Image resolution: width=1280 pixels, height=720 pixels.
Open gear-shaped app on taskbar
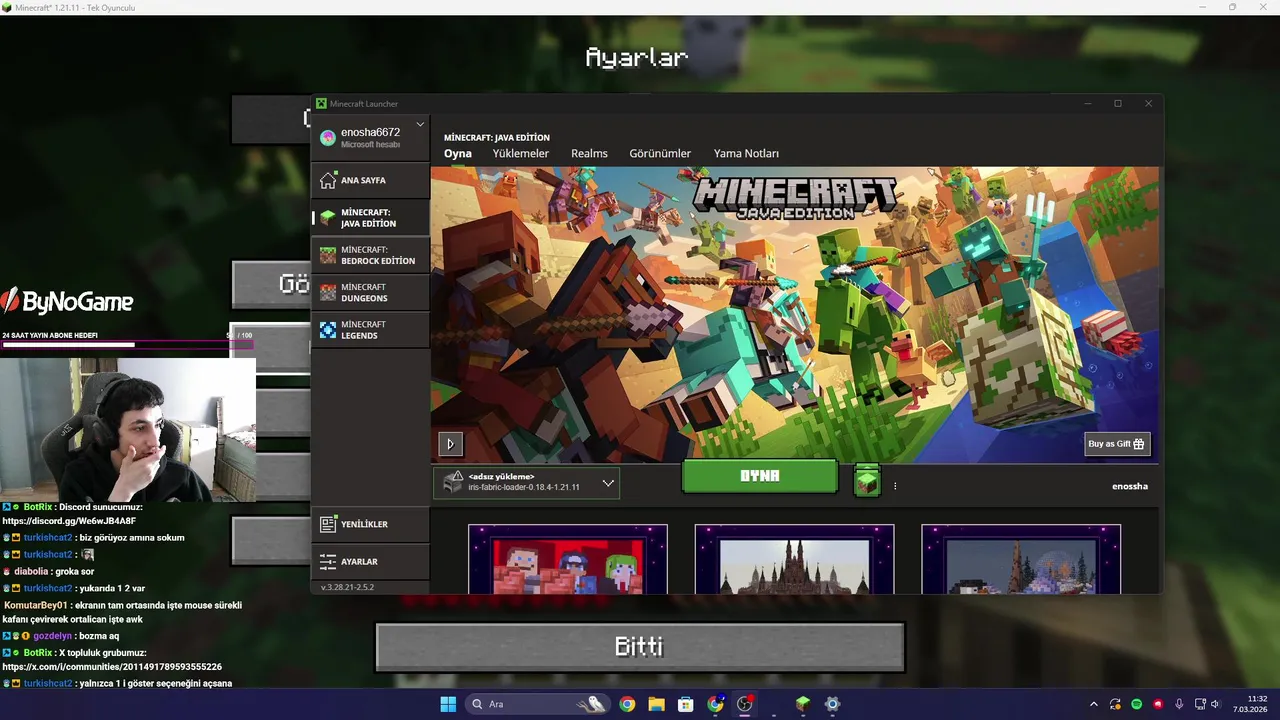(x=832, y=704)
